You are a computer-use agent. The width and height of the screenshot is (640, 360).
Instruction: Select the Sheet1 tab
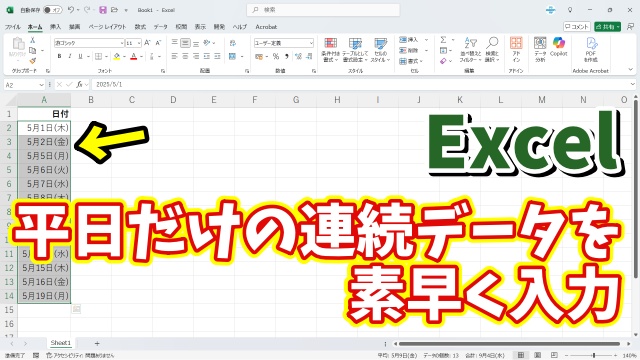pos(60,343)
